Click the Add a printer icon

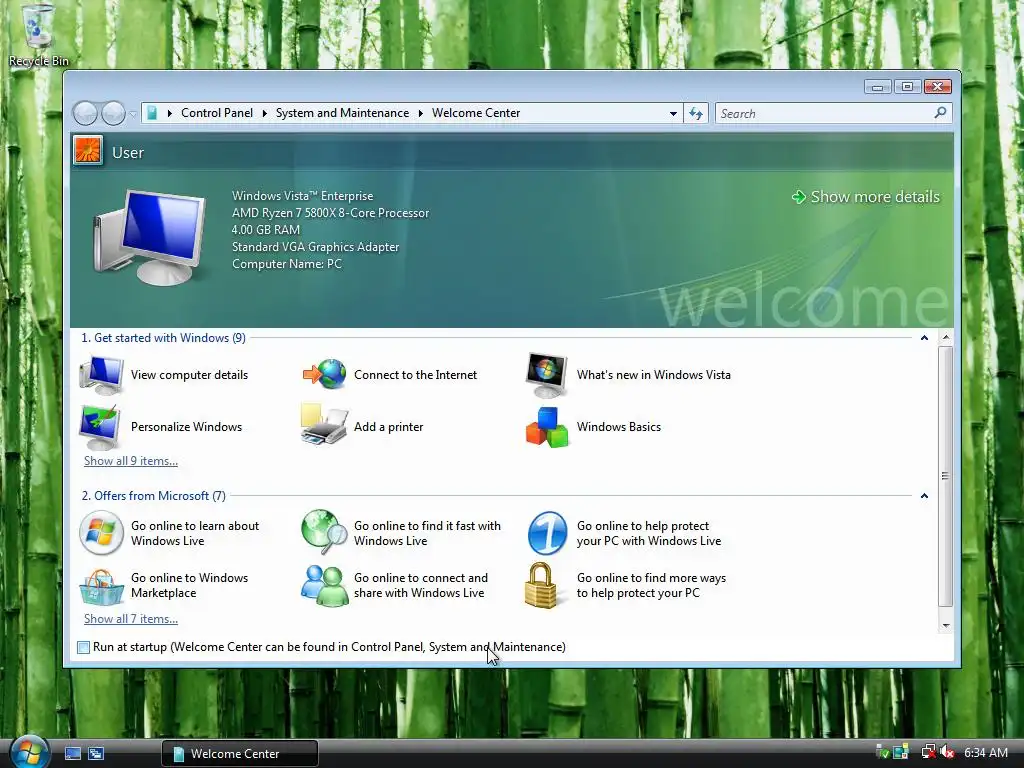point(324,425)
